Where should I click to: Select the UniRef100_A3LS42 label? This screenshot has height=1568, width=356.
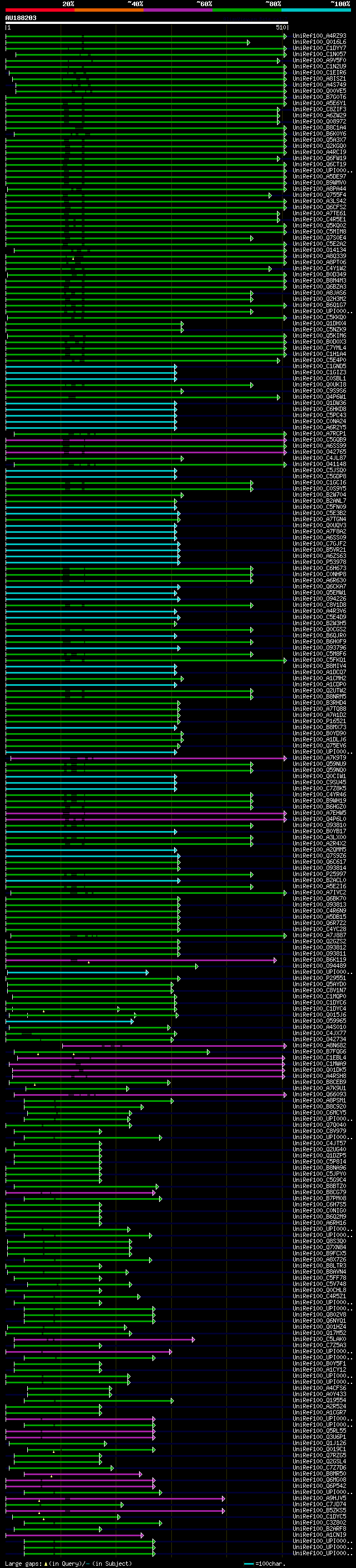319,201
